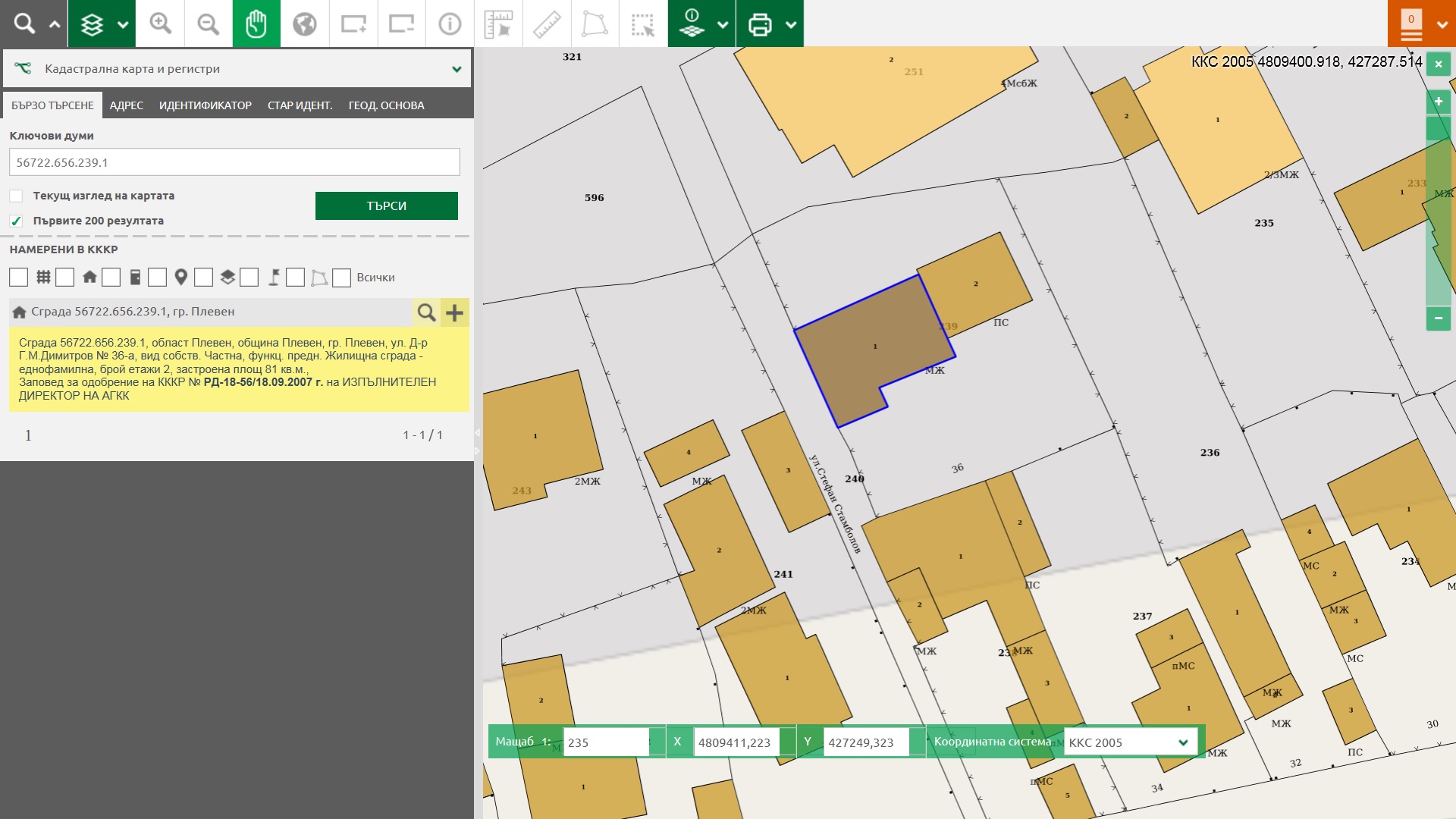Switch to the 'АДРЕС' tab

pos(126,105)
